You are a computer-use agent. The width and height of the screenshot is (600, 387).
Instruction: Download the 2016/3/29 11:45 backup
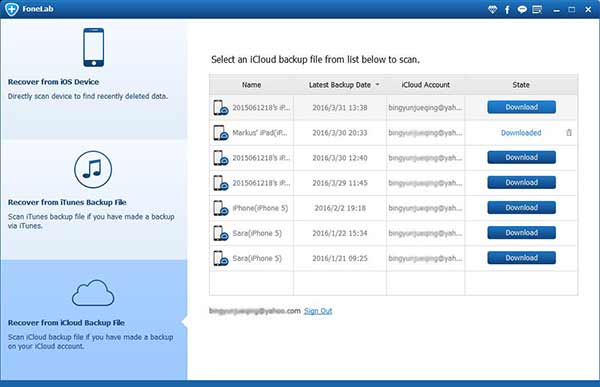522,183
